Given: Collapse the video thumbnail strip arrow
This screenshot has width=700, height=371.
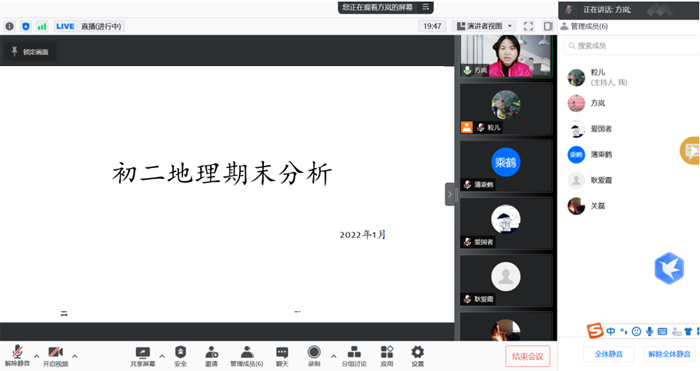Looking at the screenshot, I should [450, 194].
